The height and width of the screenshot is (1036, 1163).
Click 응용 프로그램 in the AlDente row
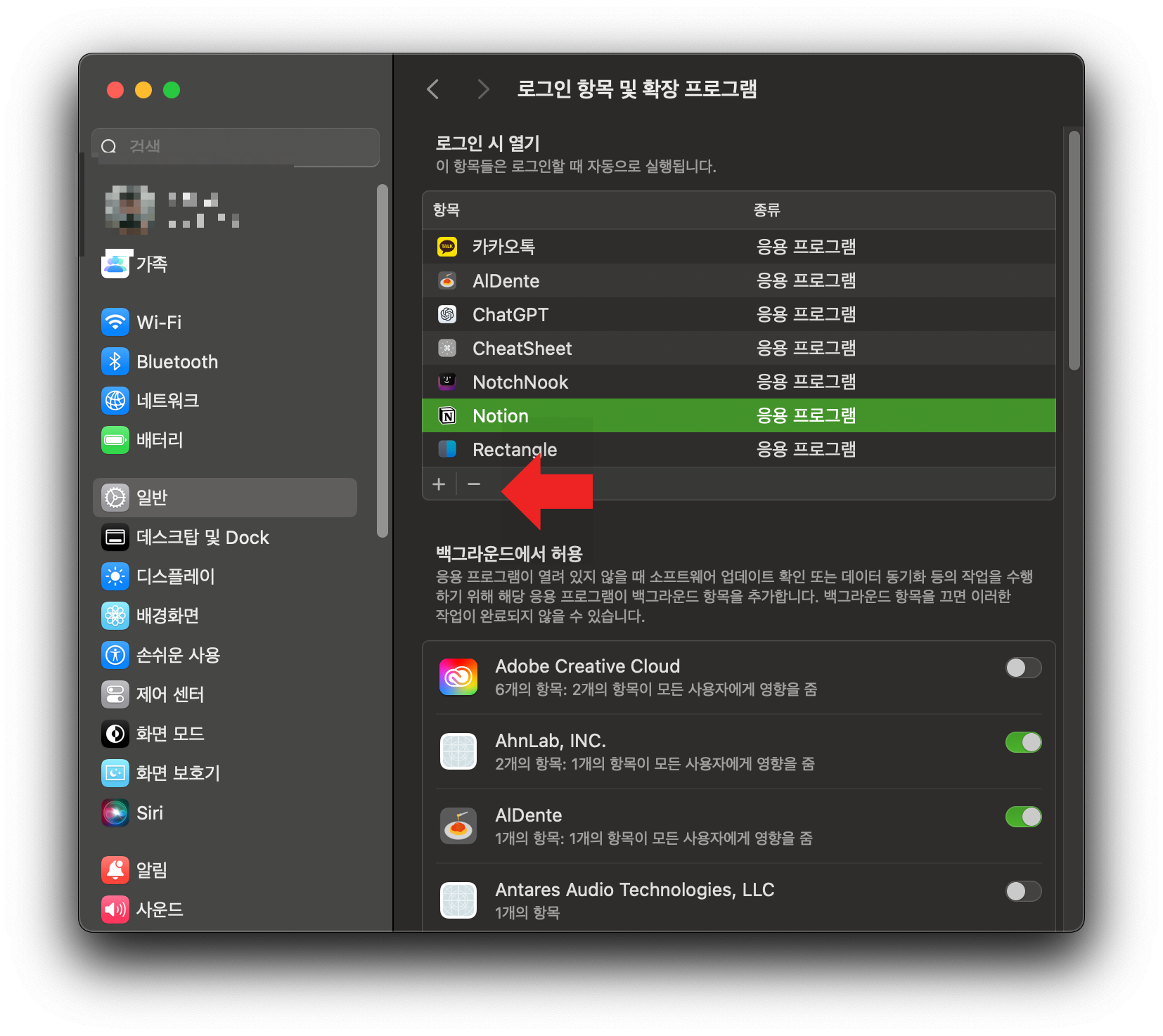tap(806, 280)
